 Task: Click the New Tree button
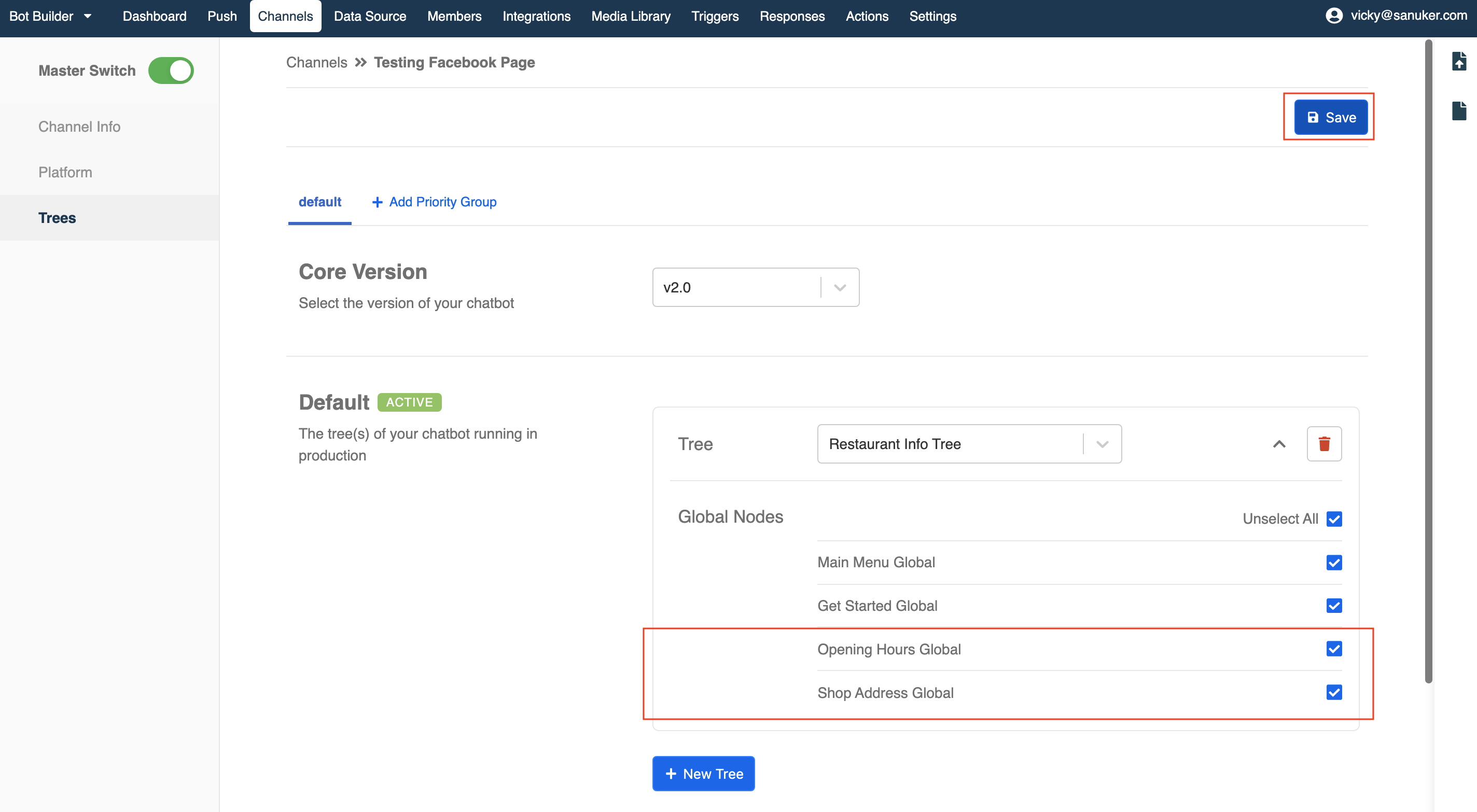pos(704,774)
